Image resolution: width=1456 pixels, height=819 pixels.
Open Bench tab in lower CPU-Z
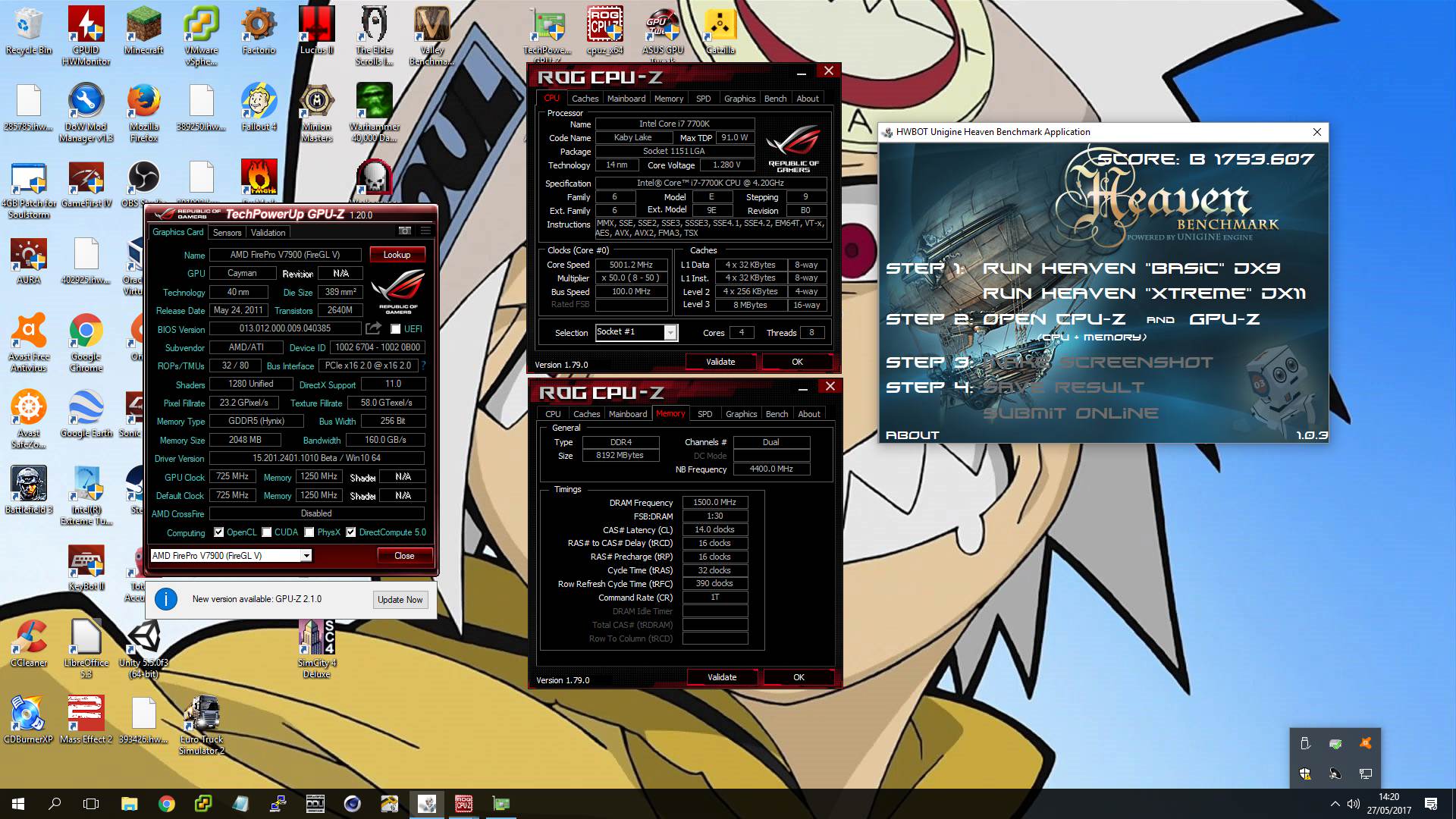click(777, 414)
